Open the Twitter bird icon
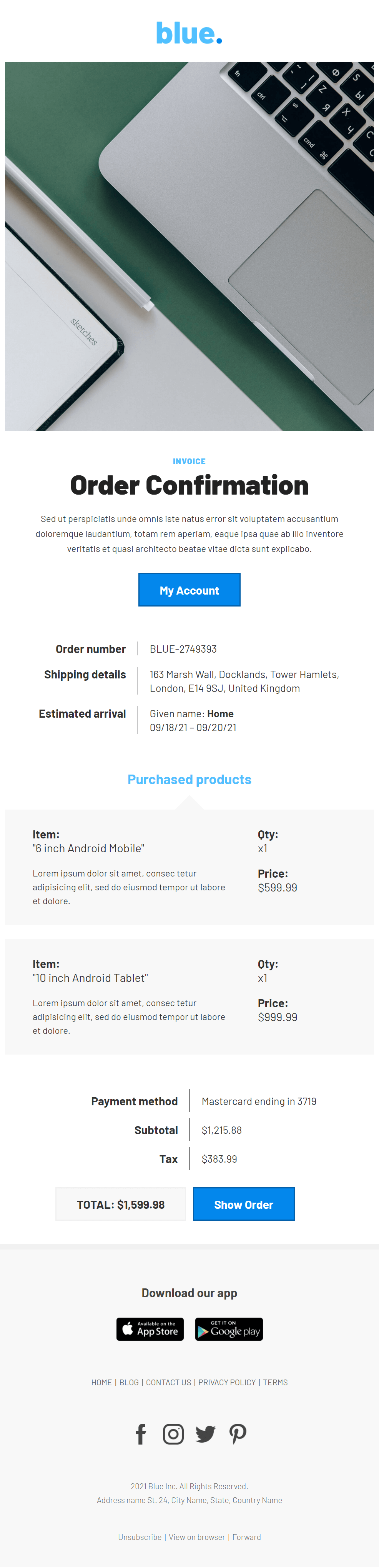The image size is (379, 1568). 206,1434
